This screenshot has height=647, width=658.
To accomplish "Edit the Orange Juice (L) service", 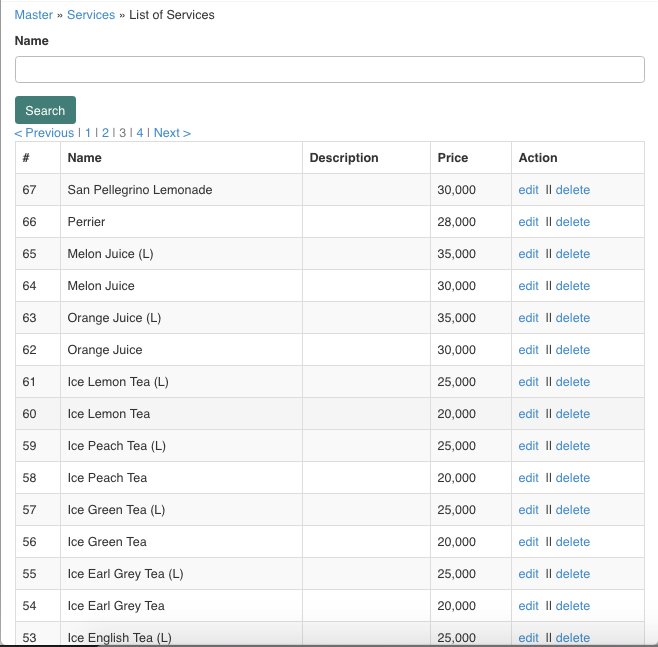I will (x=528, y=318).
